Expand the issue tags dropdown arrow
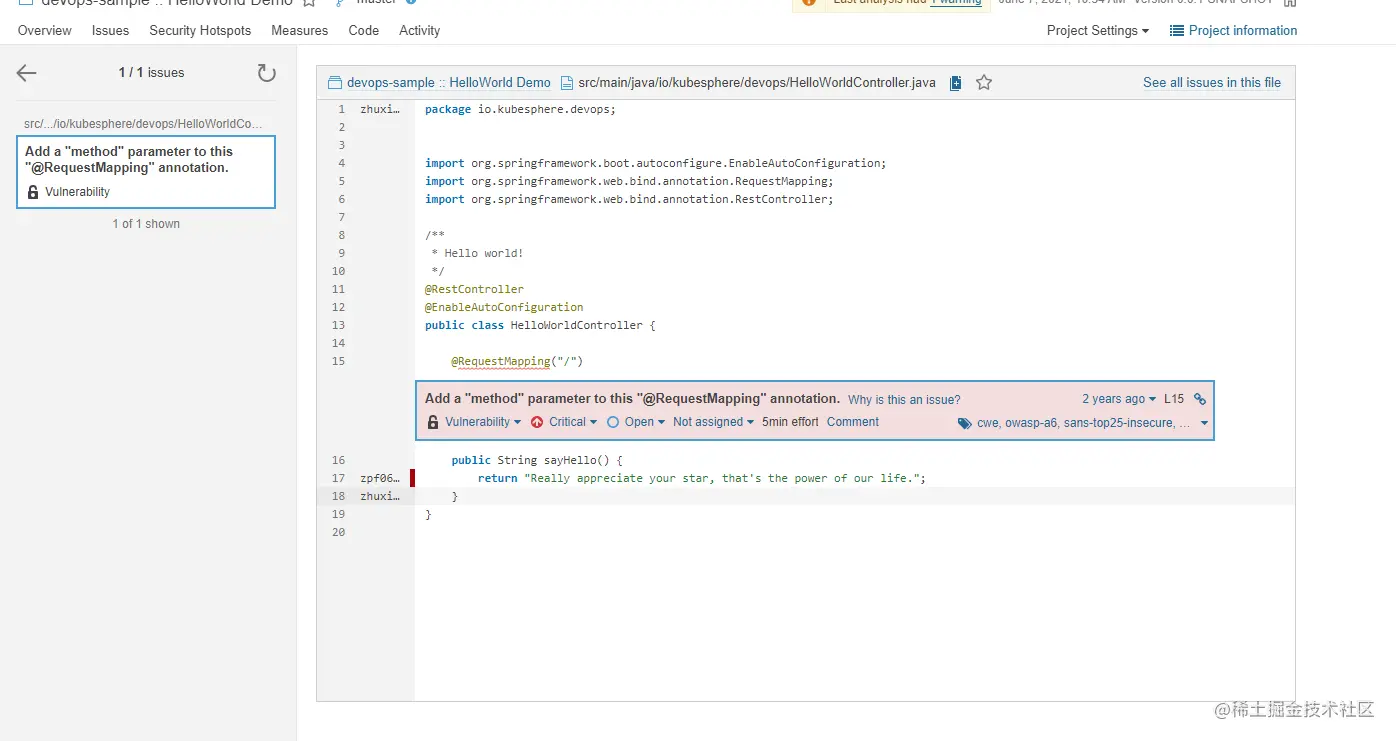Image resolution: width=1396 pixels, height=741 pixels. coord(1204,423)
